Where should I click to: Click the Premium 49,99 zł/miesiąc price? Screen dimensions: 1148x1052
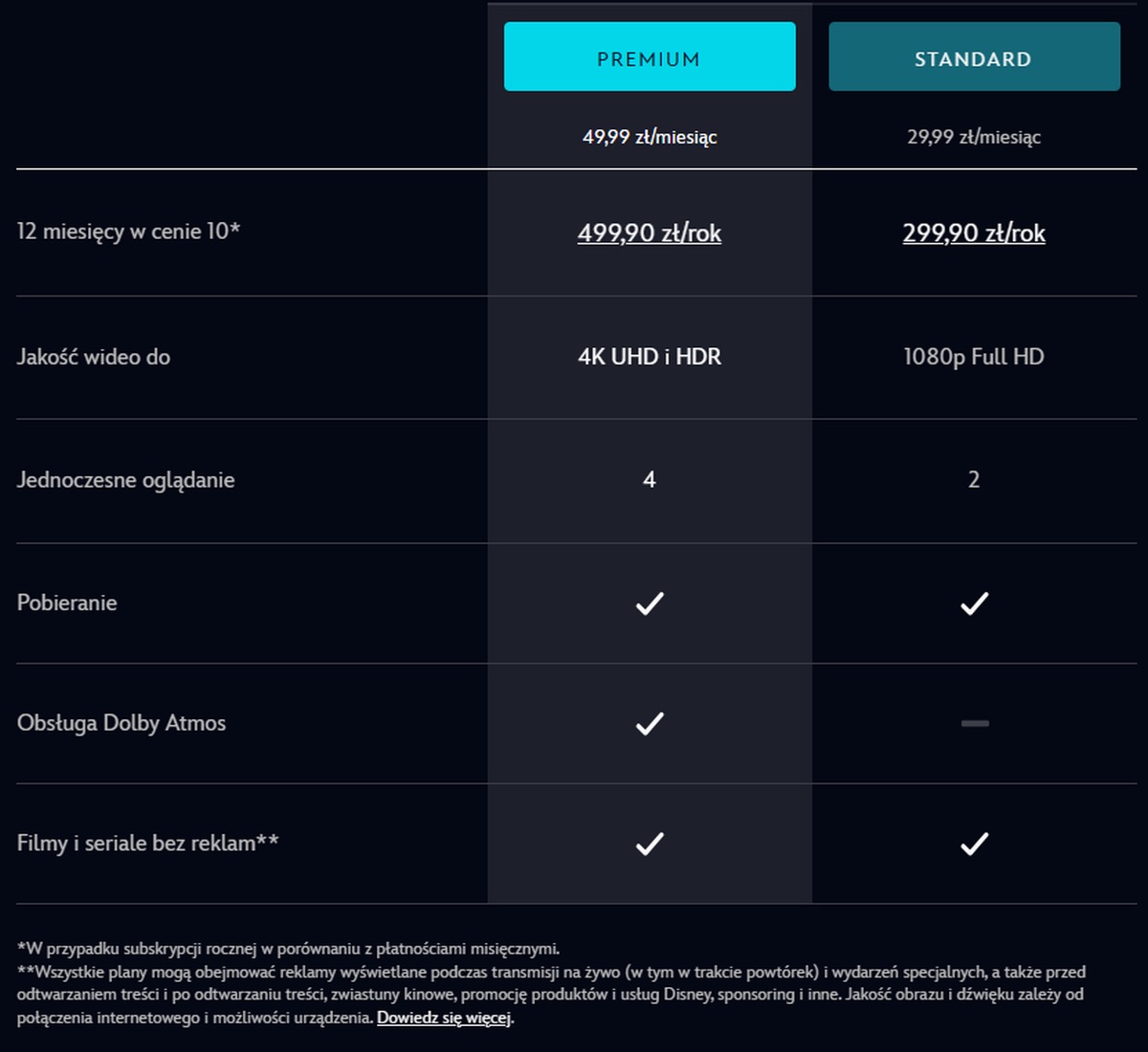pyautogui.click(x=650, y=137)
